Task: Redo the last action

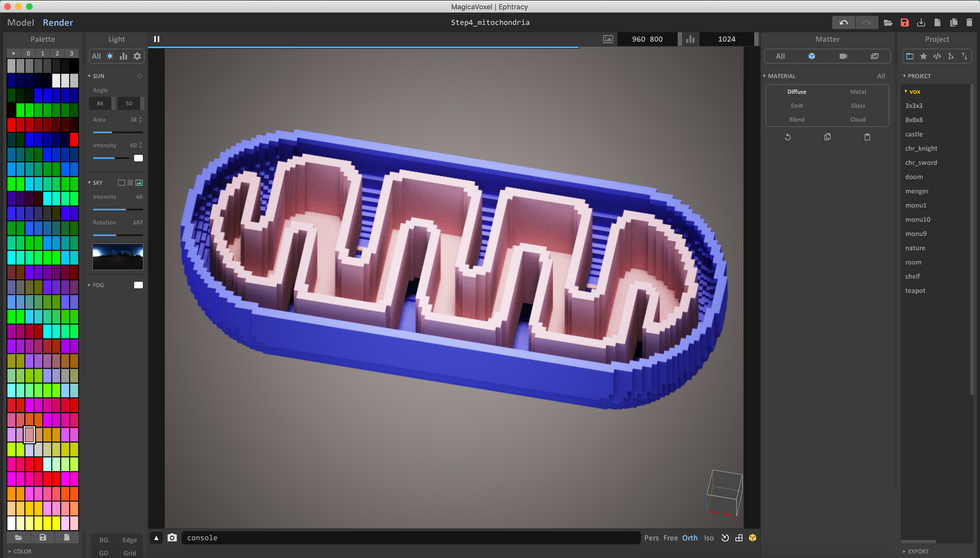Action: coord(866,22)
